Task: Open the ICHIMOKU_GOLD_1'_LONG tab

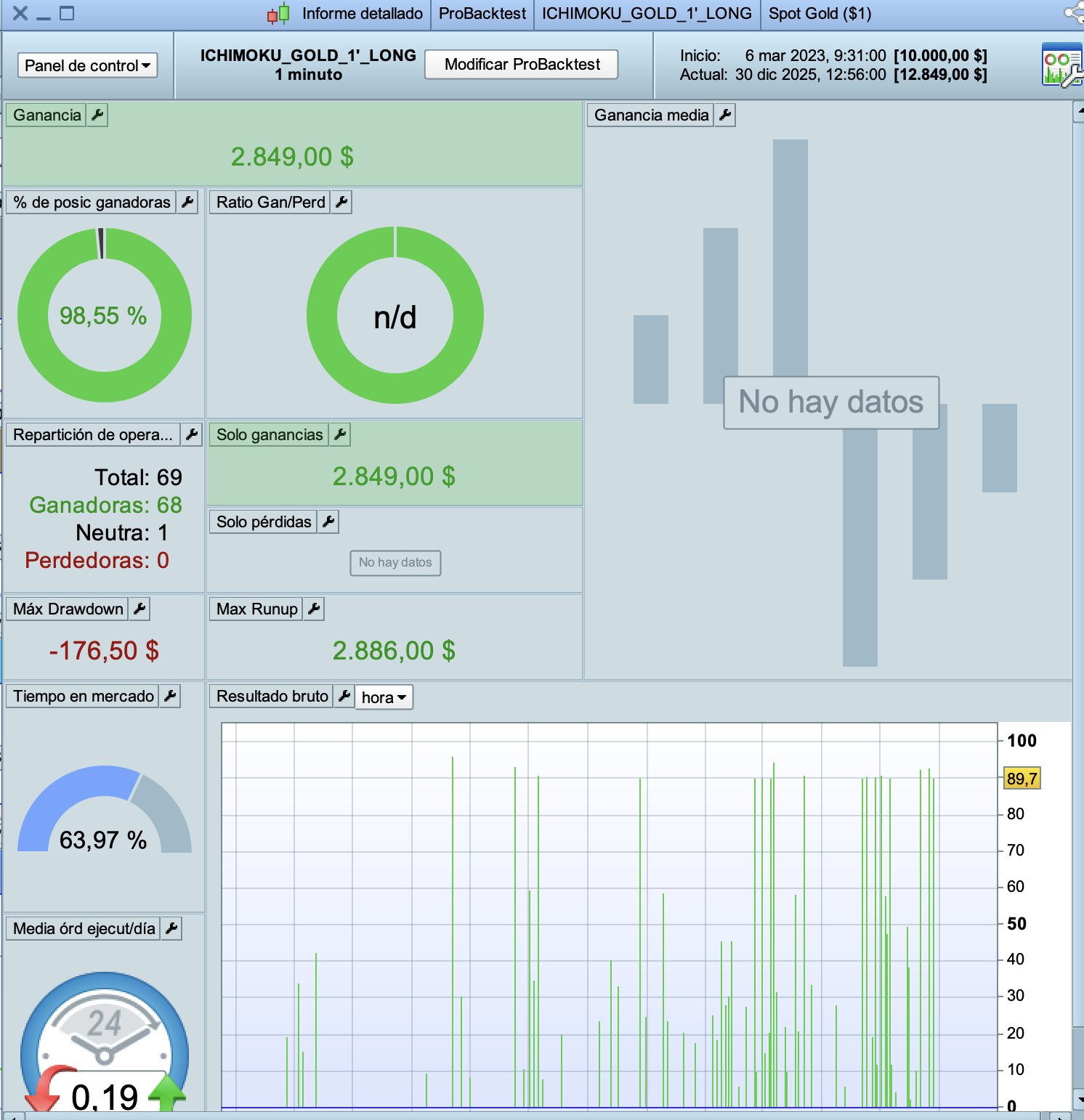Action: click(647, 14)
